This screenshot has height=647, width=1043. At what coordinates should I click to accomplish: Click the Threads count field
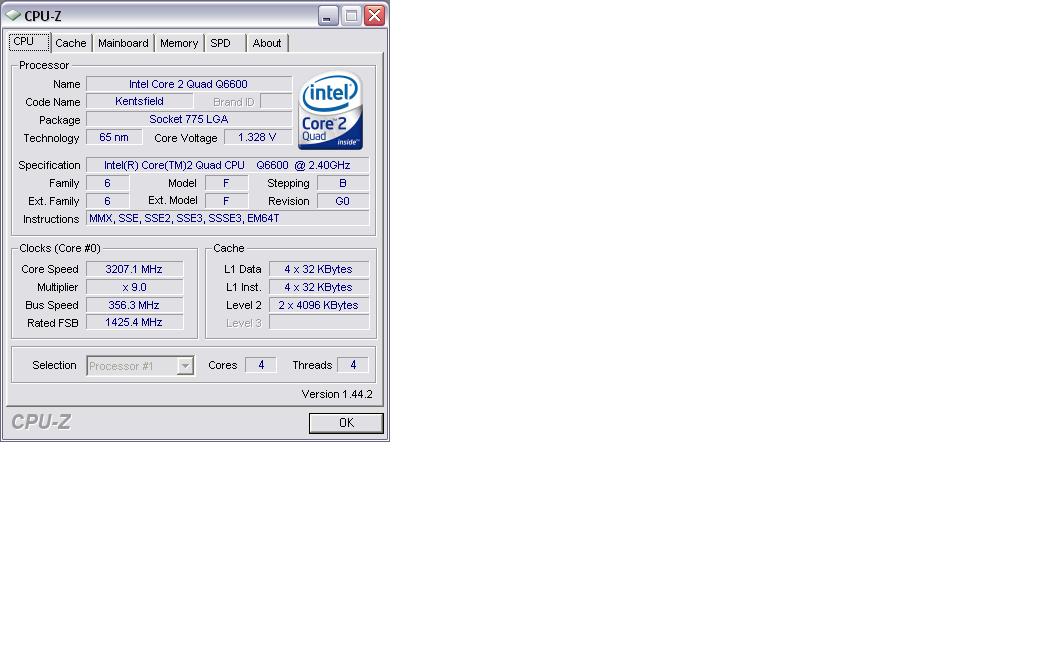click(x=353, y=365)
